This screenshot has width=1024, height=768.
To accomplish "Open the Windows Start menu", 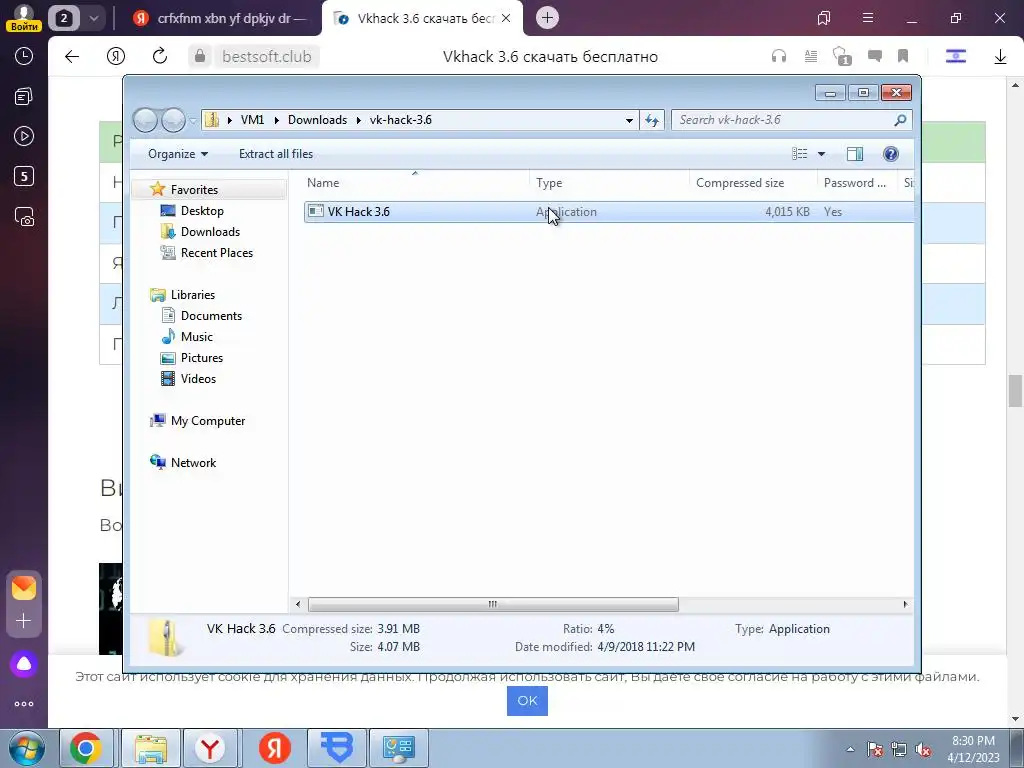I will coord(26,748).
